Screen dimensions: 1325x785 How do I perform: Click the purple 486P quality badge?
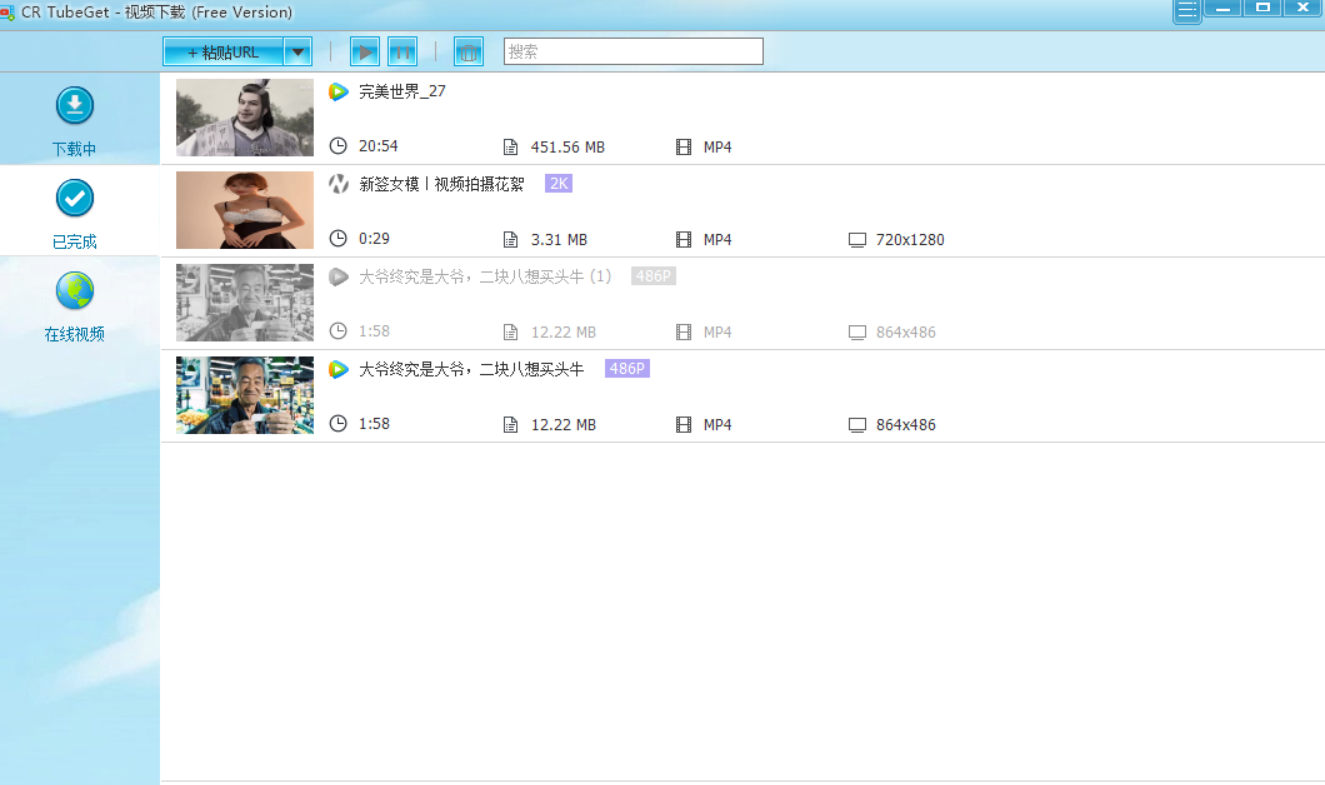[x=627, y=369]
